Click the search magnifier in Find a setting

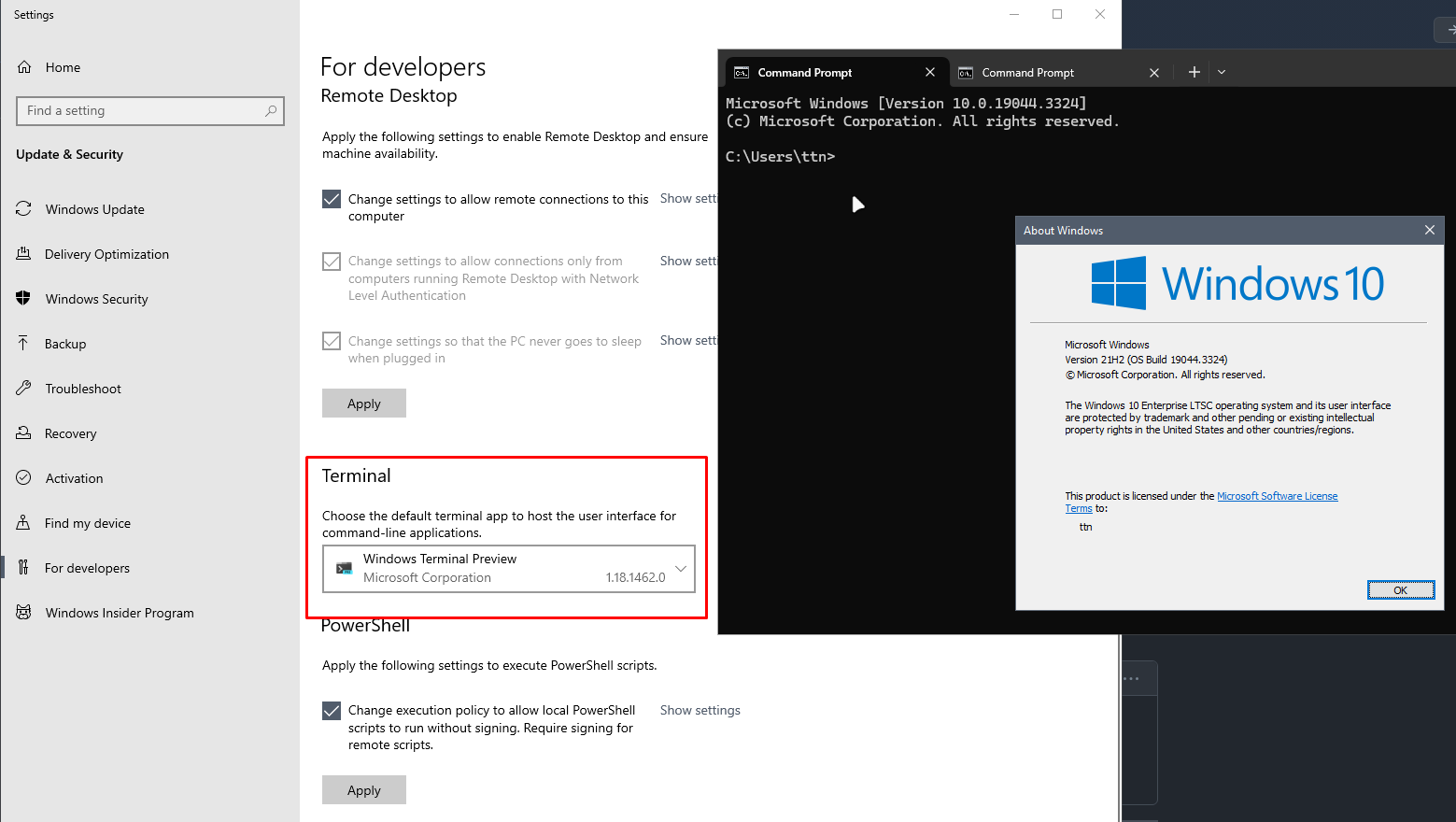271,110
